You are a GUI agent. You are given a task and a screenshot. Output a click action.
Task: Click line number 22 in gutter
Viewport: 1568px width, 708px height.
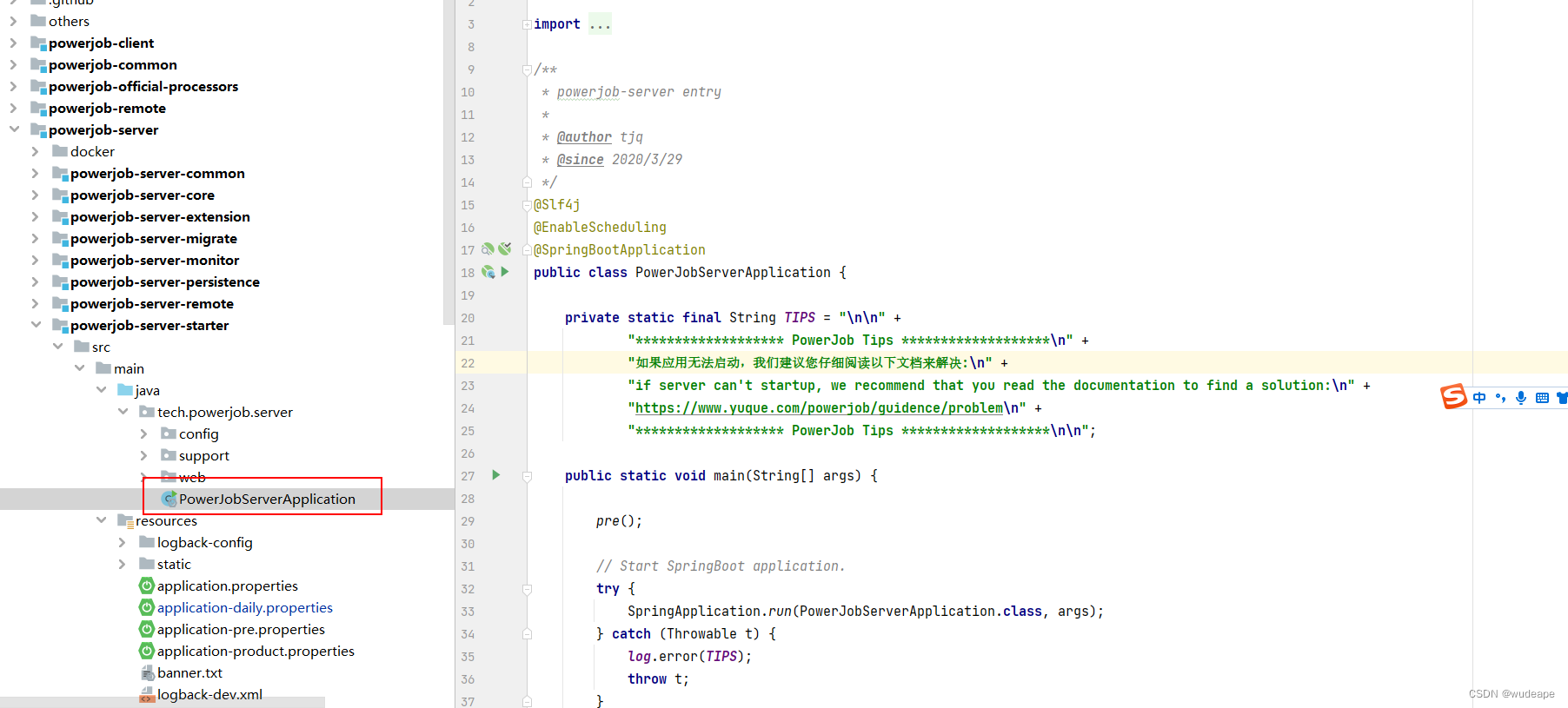coord(468,363)
